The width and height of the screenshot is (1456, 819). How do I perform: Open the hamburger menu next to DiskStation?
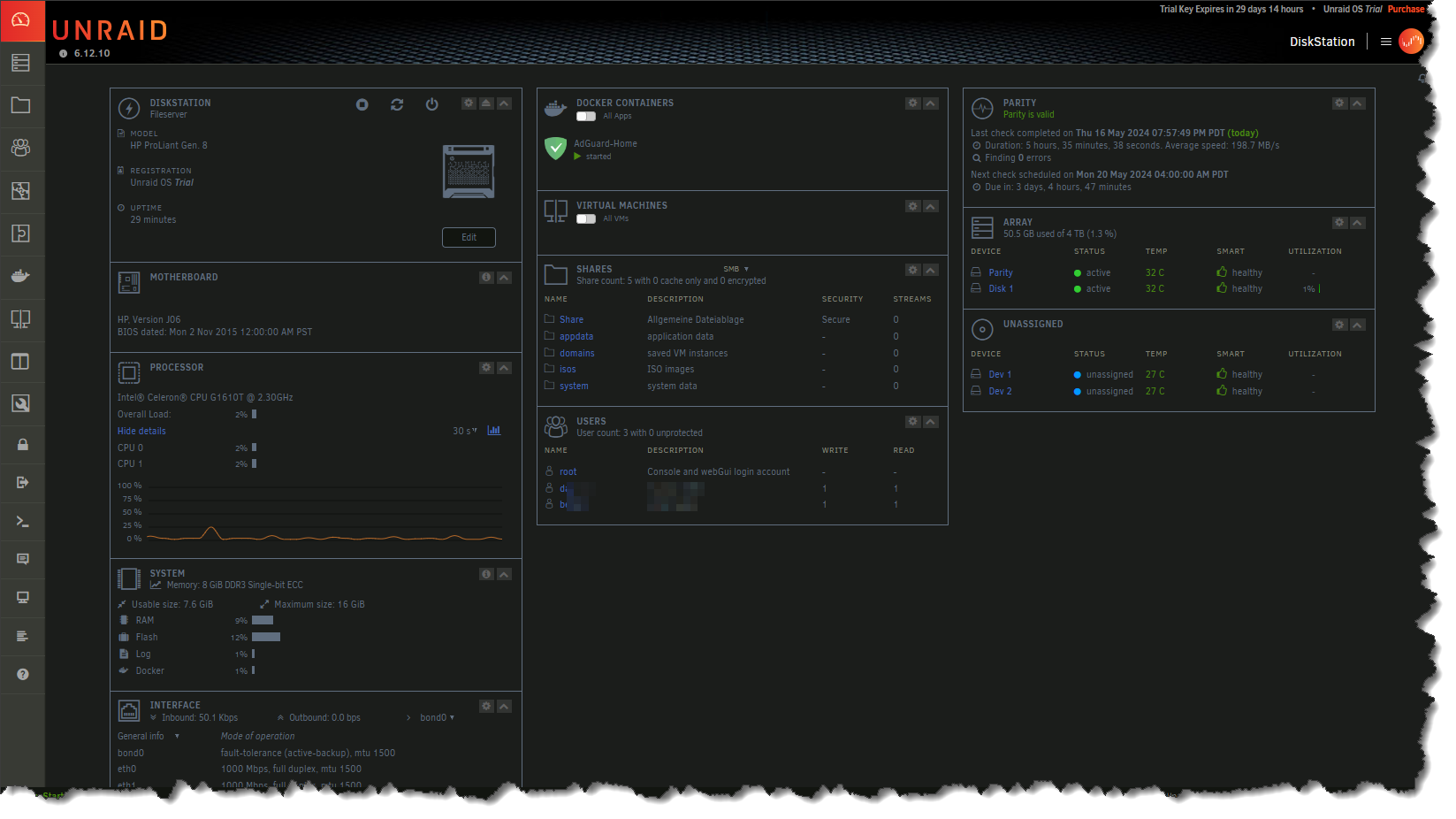tap(1386, 42)
